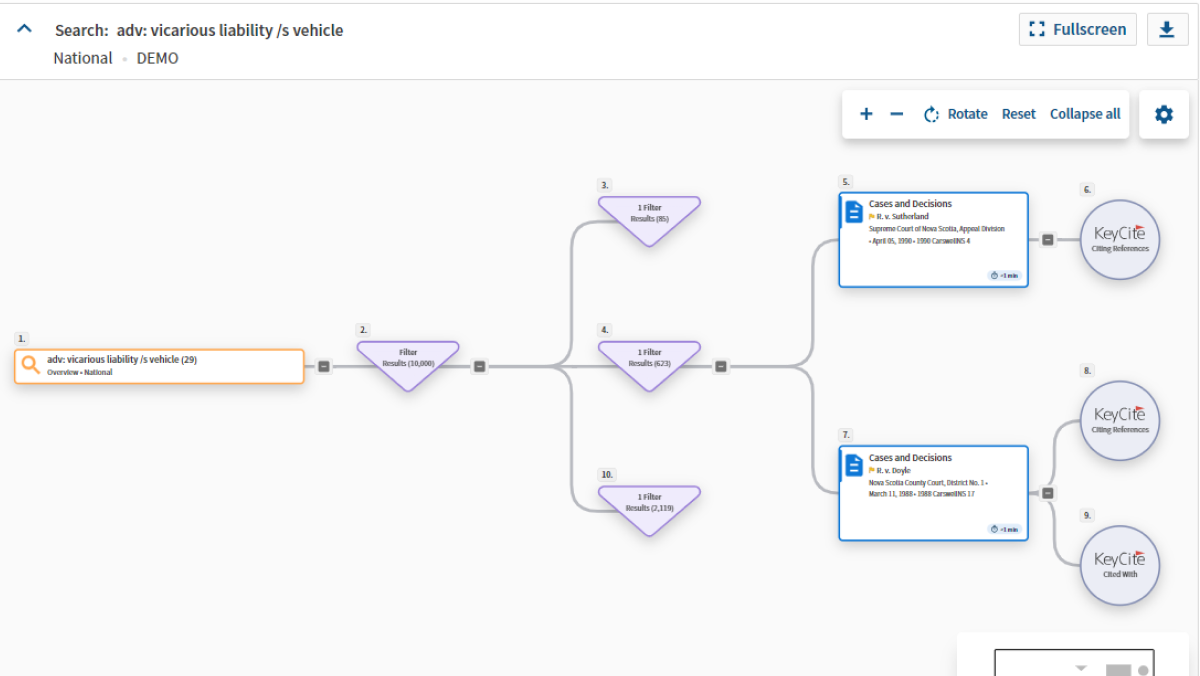Collapse branch after the search node
The height and width of the screenshot is (676, 1200).
tap(324, 367)
